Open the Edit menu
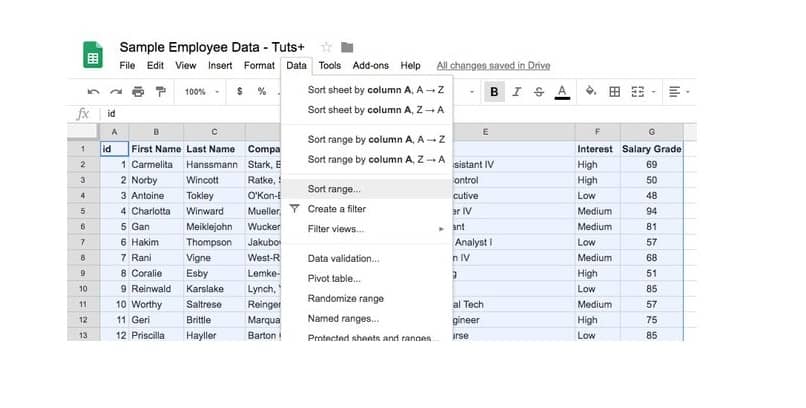Viewport: 806px width, 408px height. (x=155, y=66)
